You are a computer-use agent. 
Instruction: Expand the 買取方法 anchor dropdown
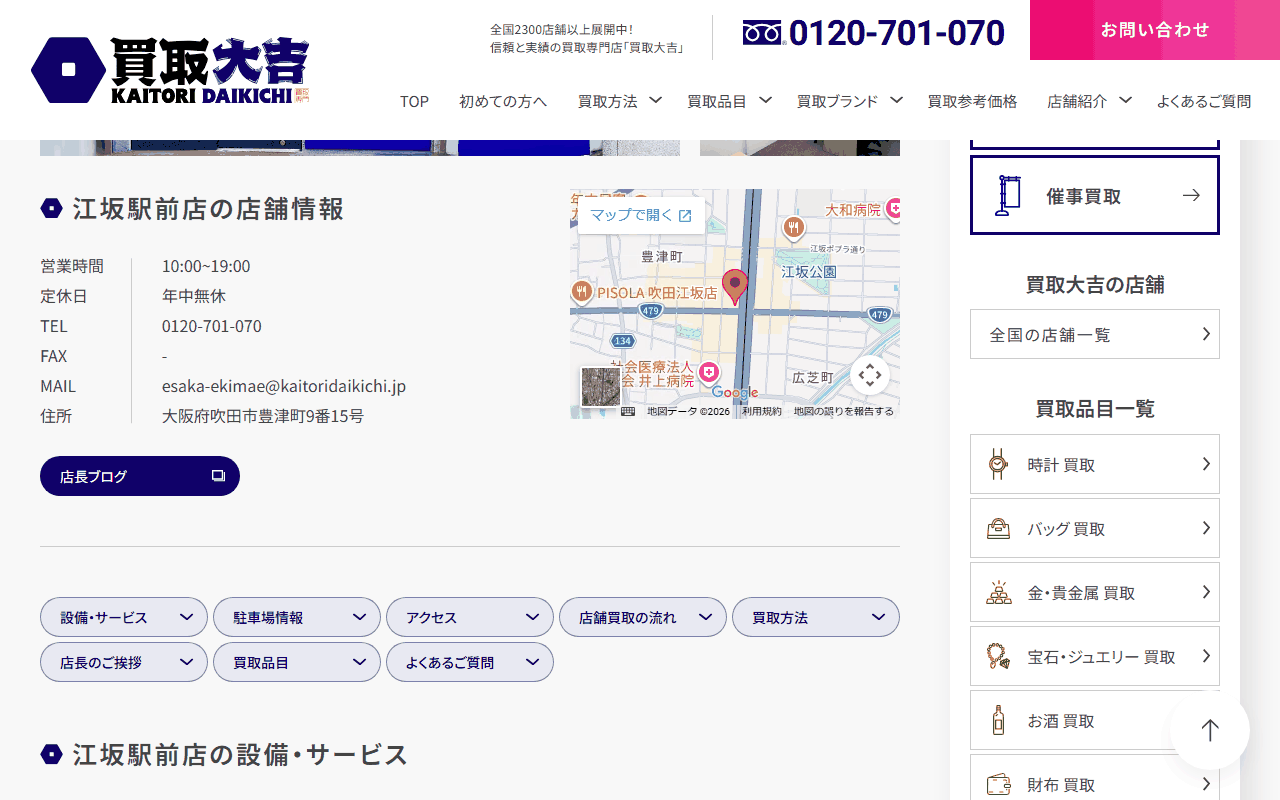(816, 617)
